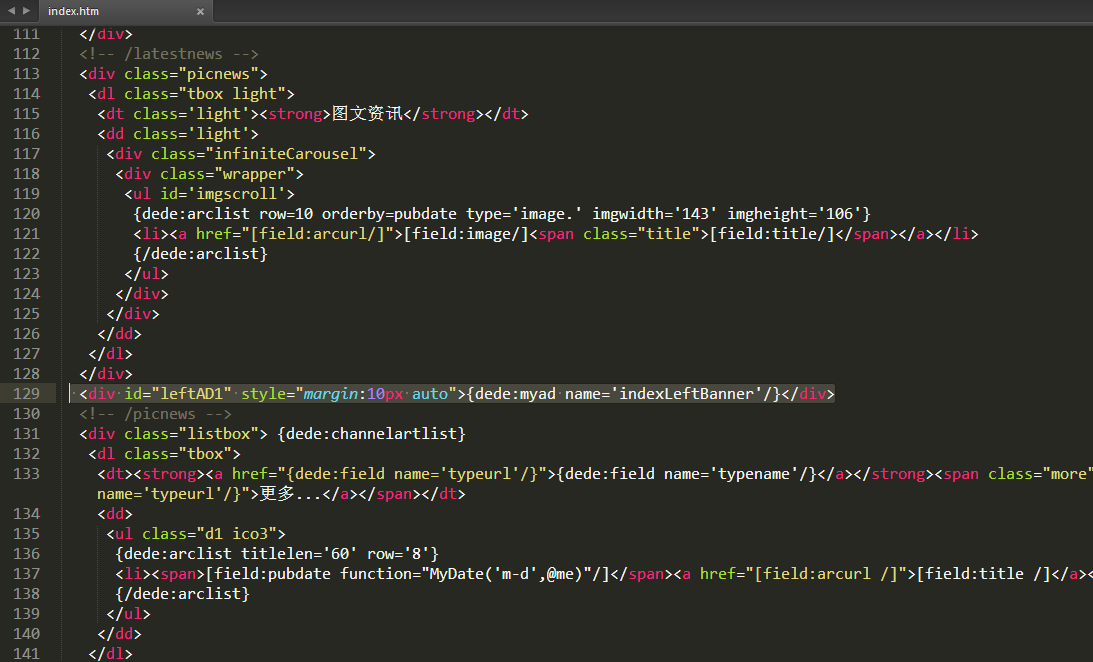Image resolution: width=1093 pixels, height=662 pixels.
Task: Click the "leftAD1" id value
Action: point(192,394)
